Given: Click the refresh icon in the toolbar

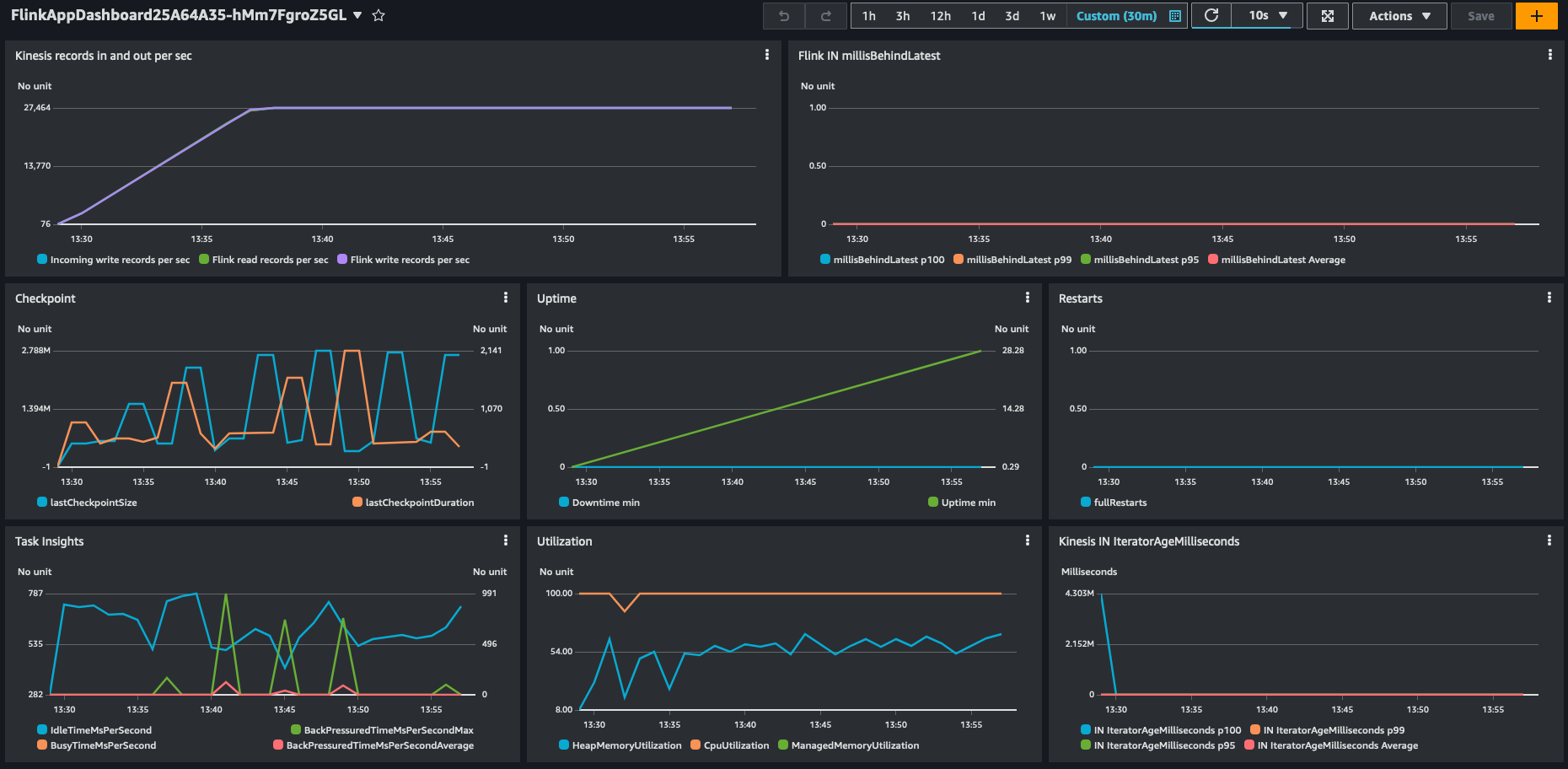Looking at the screenshot, I should [x=1211, y=15].
